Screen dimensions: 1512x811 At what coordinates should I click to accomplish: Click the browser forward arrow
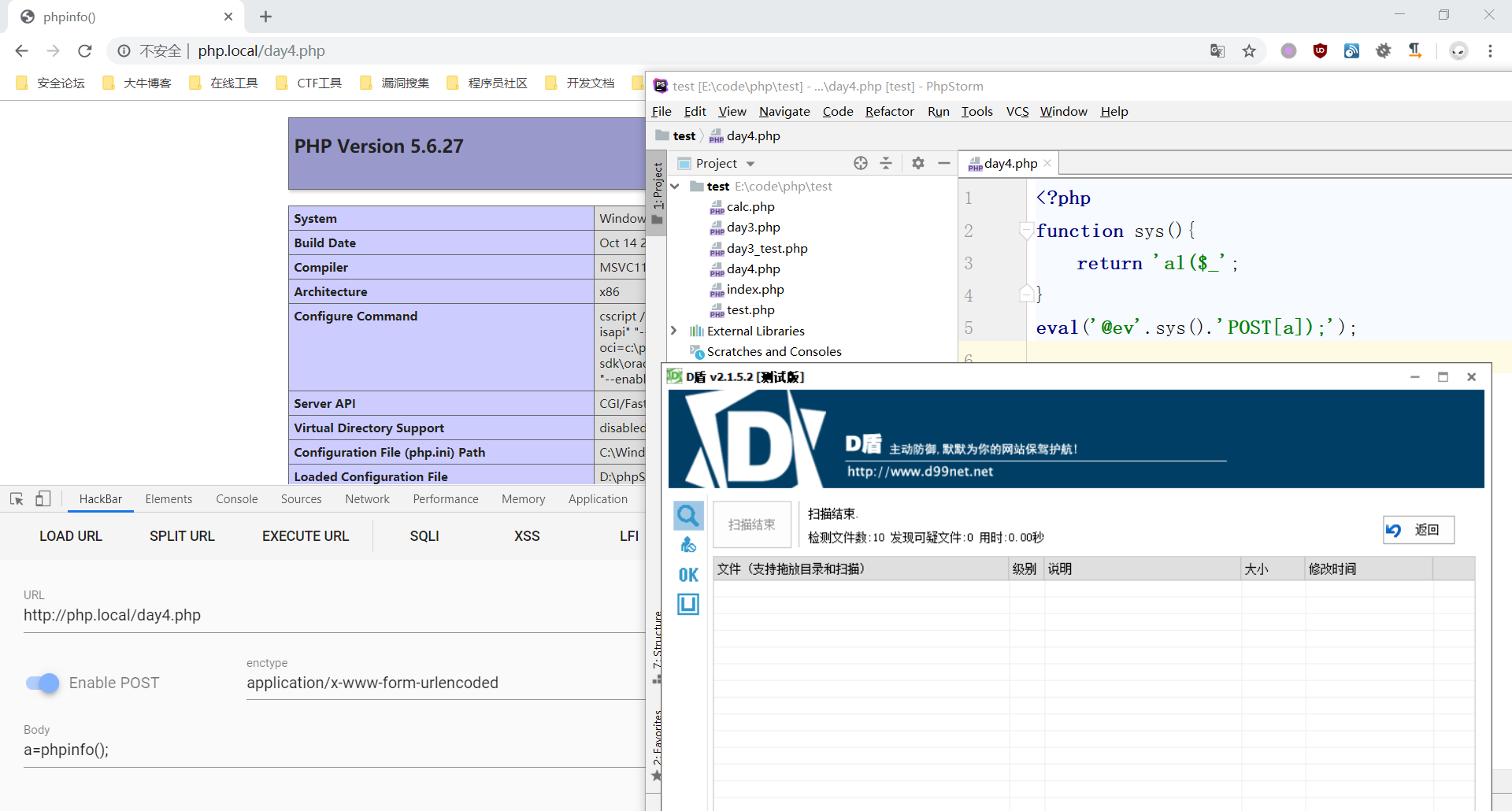coord(53,51)
